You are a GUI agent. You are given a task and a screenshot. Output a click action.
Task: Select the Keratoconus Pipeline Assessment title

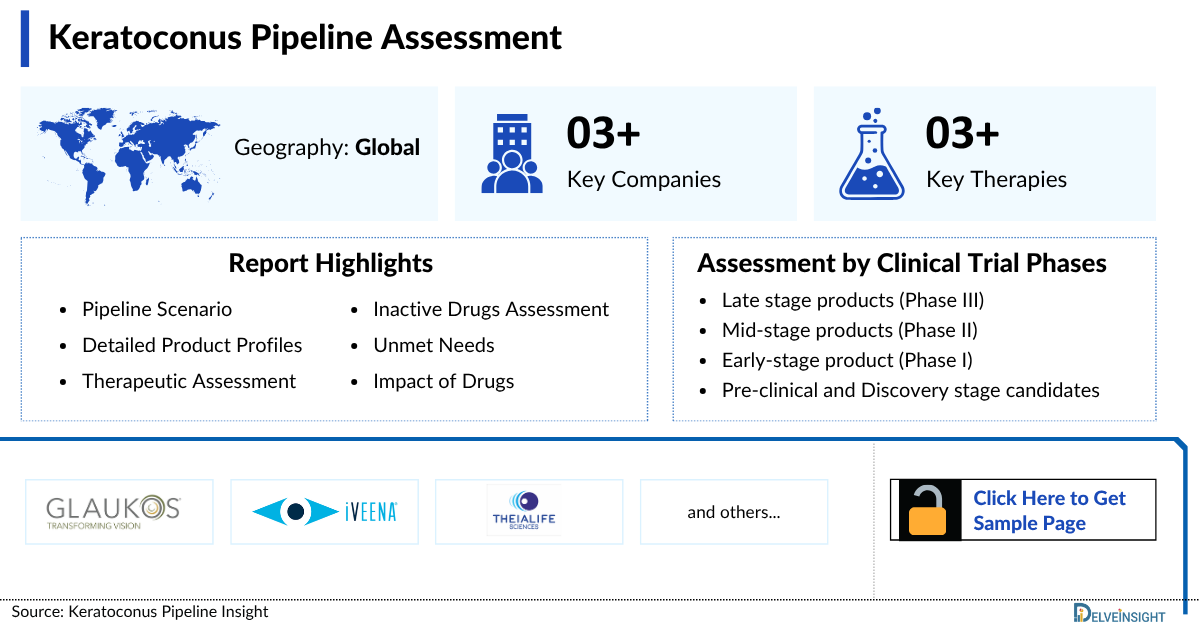pos(305,37)
